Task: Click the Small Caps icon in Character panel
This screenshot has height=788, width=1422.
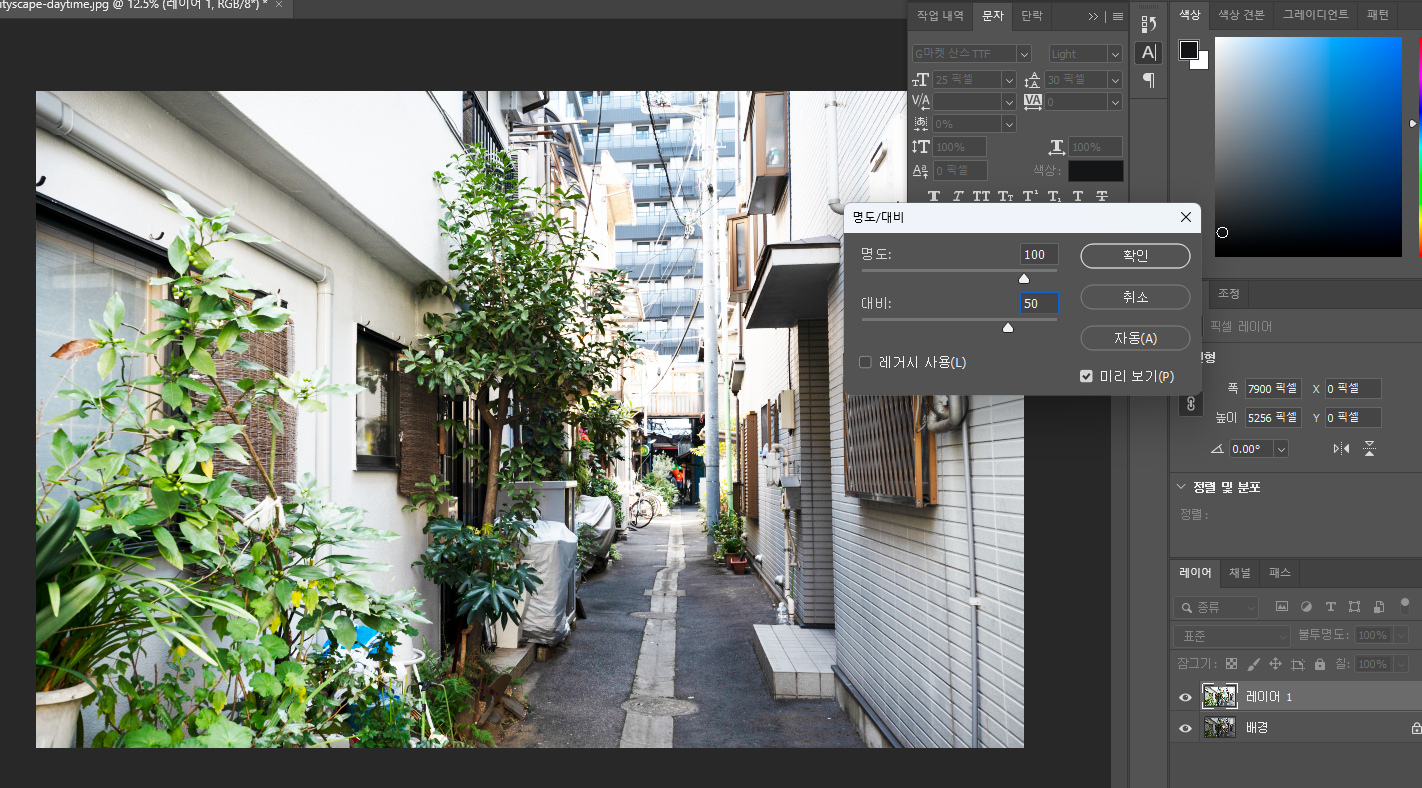Action: coord(1006,196)
